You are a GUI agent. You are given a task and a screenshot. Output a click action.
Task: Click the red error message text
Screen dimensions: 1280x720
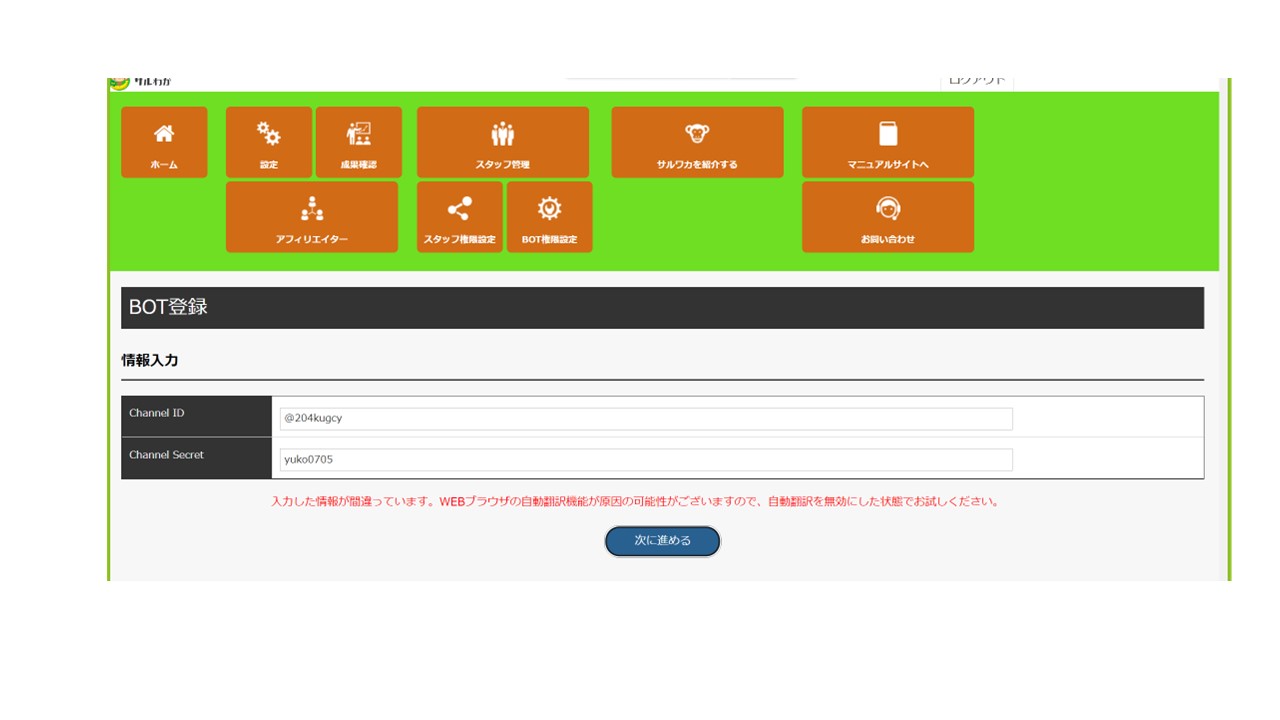coord(636,501)
